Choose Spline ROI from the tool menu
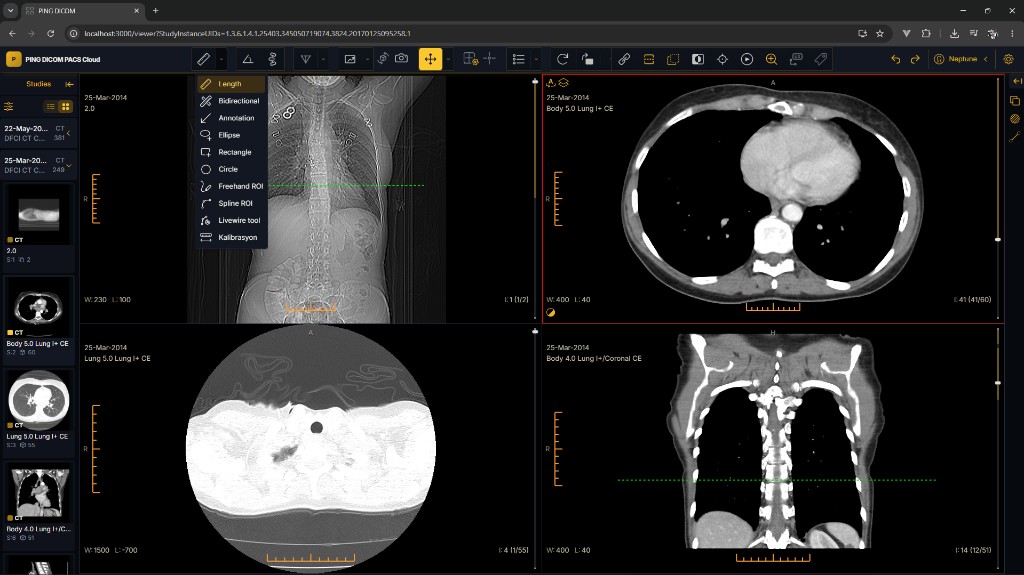This screenshot has width=1024, height=575. click(231, 203)
